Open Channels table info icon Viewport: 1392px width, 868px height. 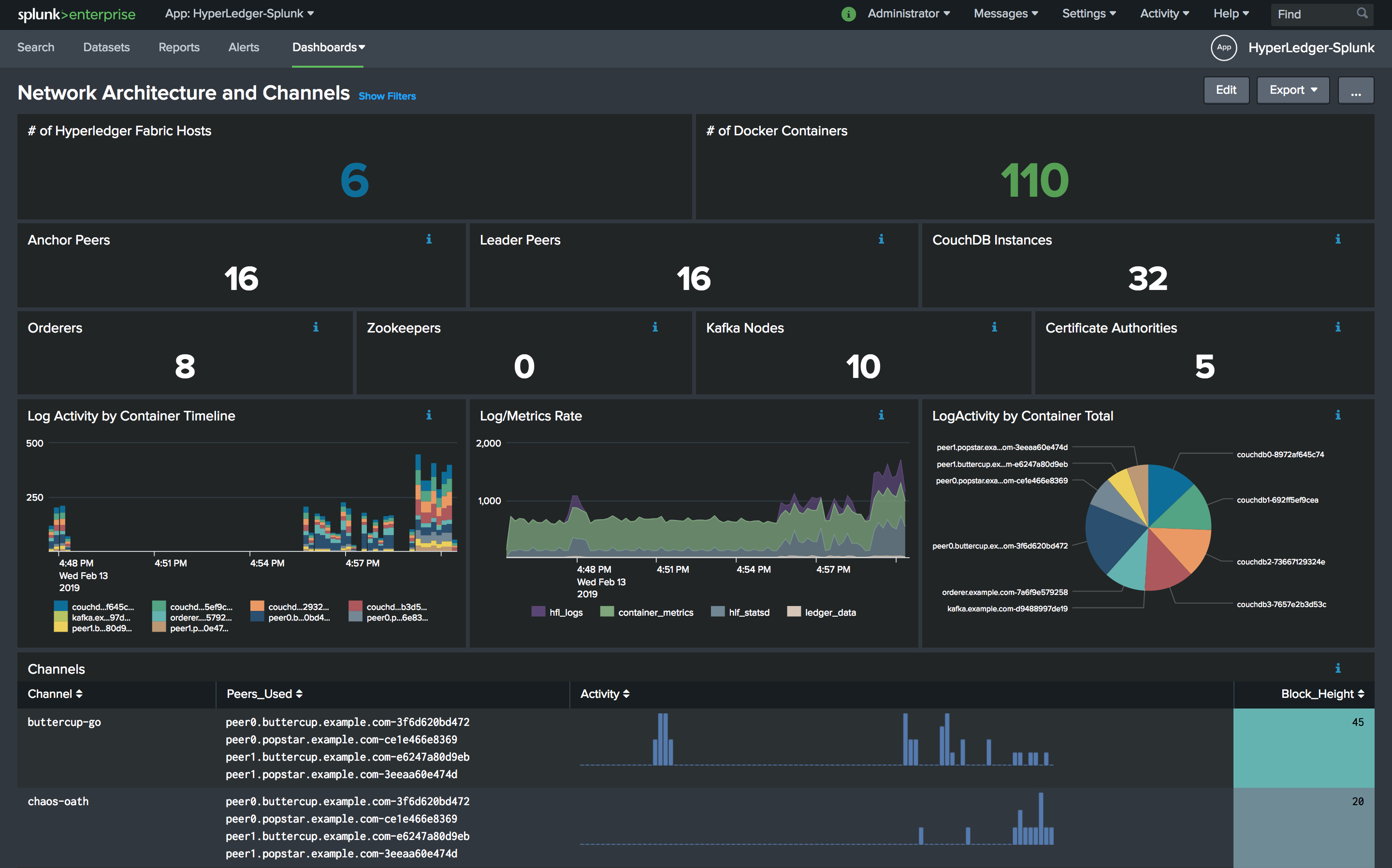pyautogui.click(x=1338, y=667)
